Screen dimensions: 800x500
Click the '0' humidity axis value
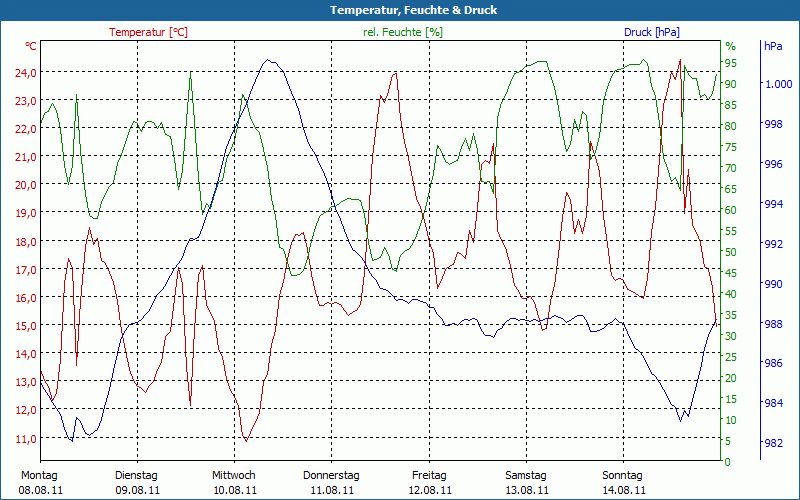(728, 462)
